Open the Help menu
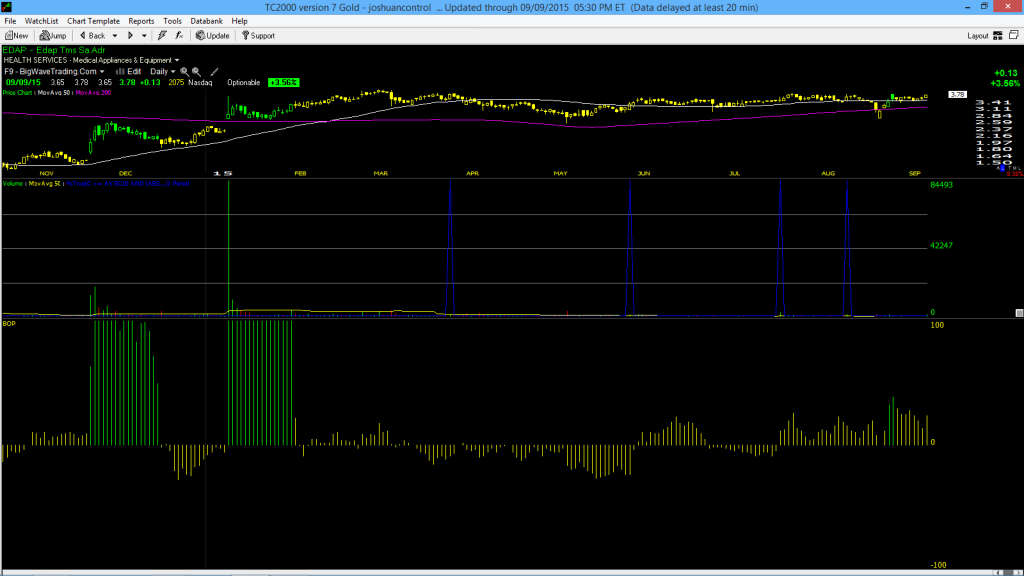The width and height of the screenshot is (1024, 576). (240, 21)
